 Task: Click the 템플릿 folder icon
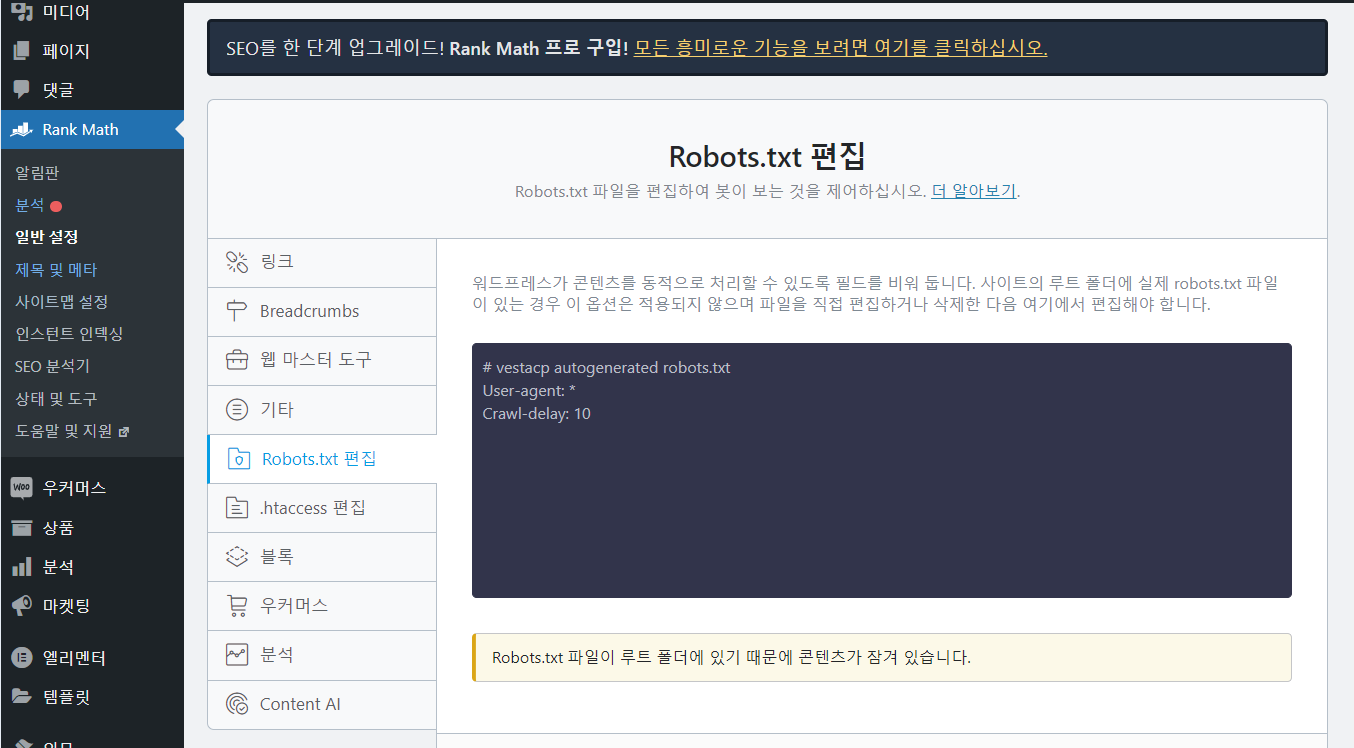point(22,697)
